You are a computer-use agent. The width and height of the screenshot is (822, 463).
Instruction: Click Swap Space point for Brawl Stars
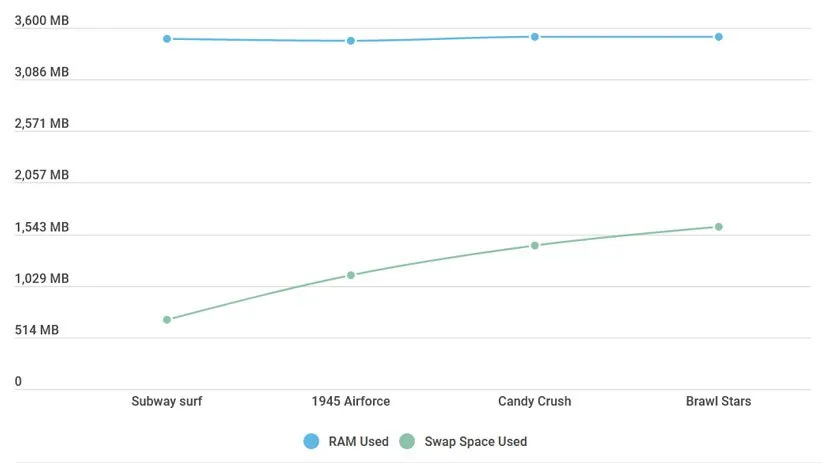(719, 227)
